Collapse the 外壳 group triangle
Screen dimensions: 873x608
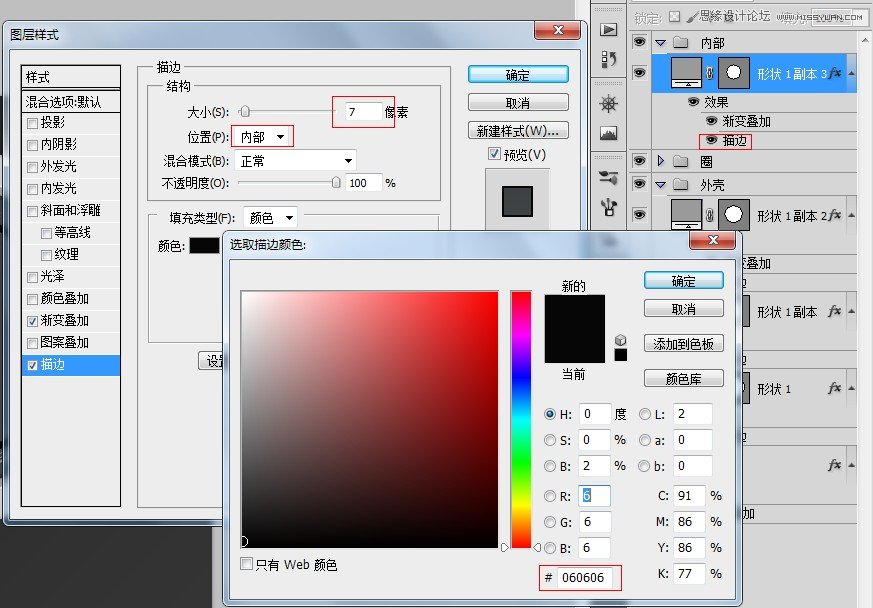(x=660, y=184)
